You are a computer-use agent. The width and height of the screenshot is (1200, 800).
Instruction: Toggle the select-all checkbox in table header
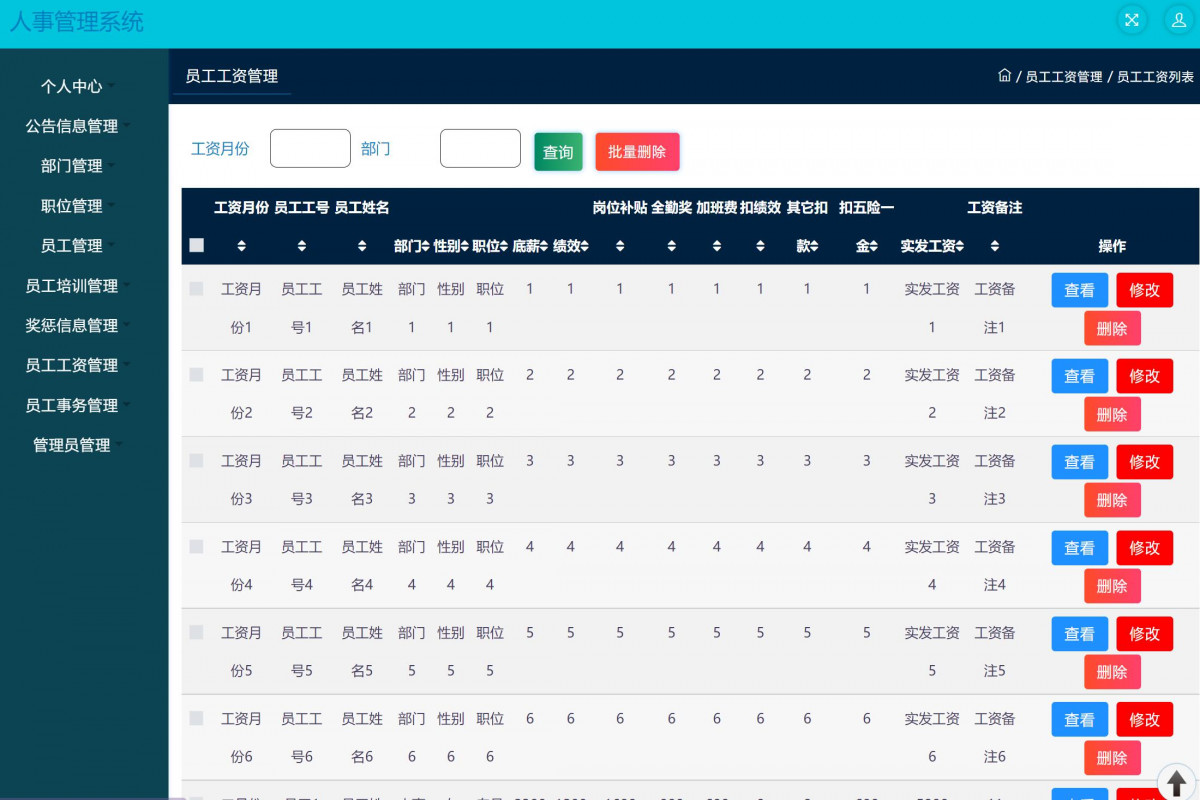[197, 245]
